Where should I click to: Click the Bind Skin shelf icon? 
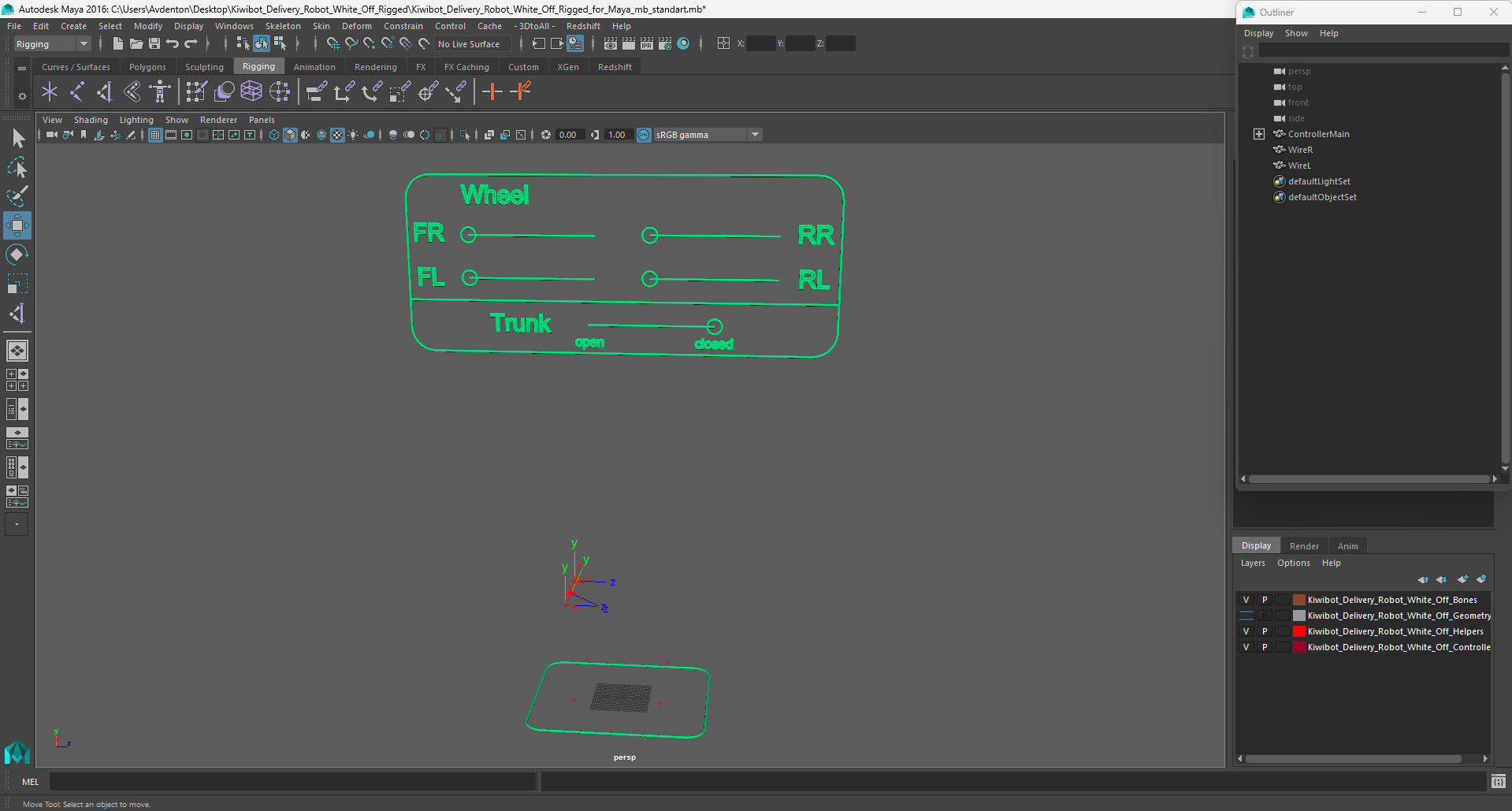132,91
